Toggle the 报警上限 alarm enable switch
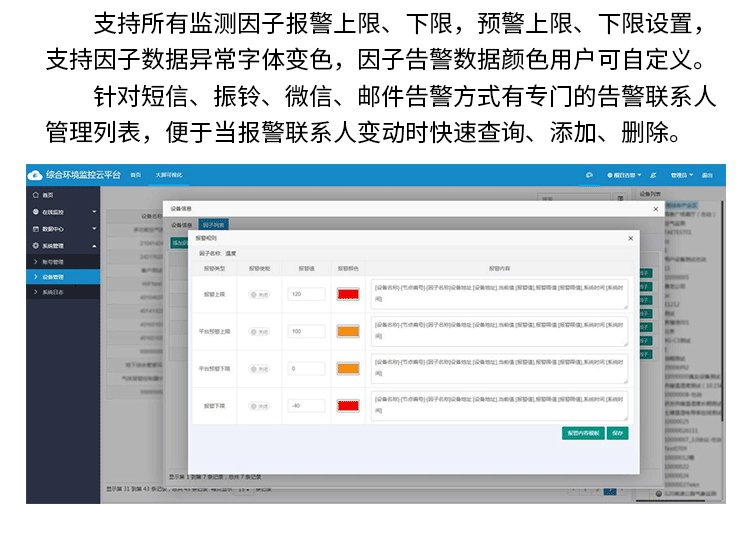 click(x=260, y=294)
